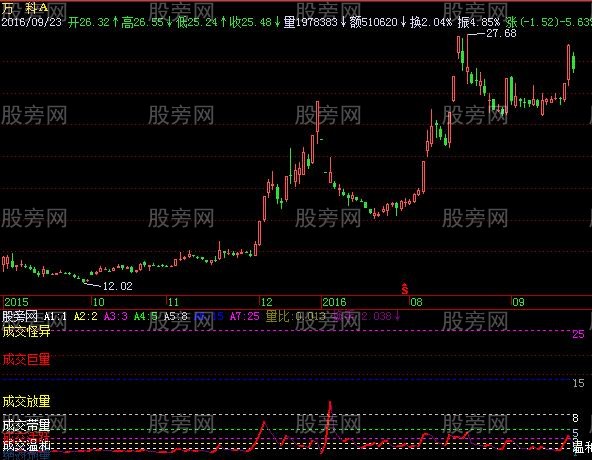Select indicator parameter A3:3
Viewport: 592px width, 460px height.
click(x=116, y=316)
